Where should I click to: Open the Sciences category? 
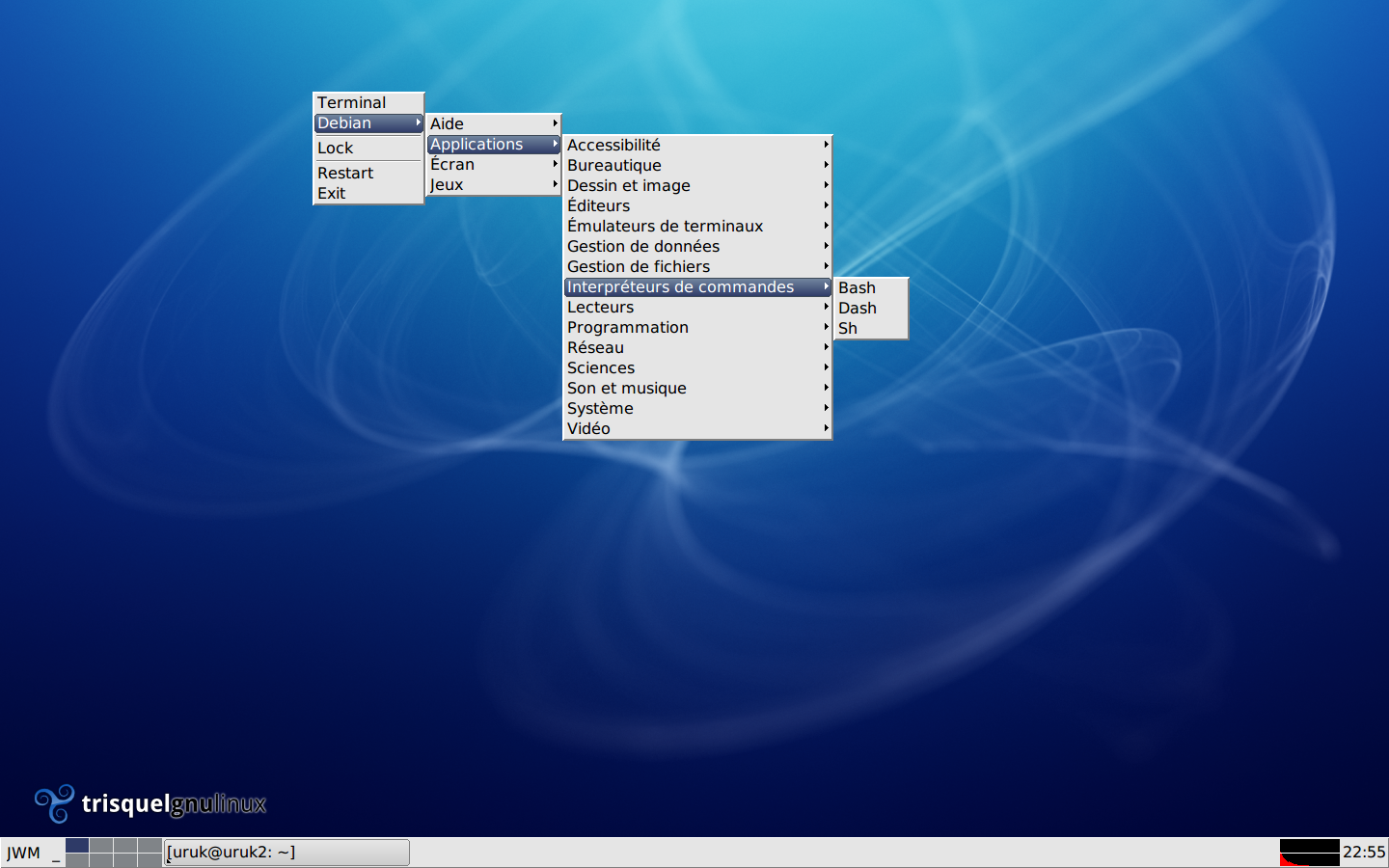click(697, 367)
